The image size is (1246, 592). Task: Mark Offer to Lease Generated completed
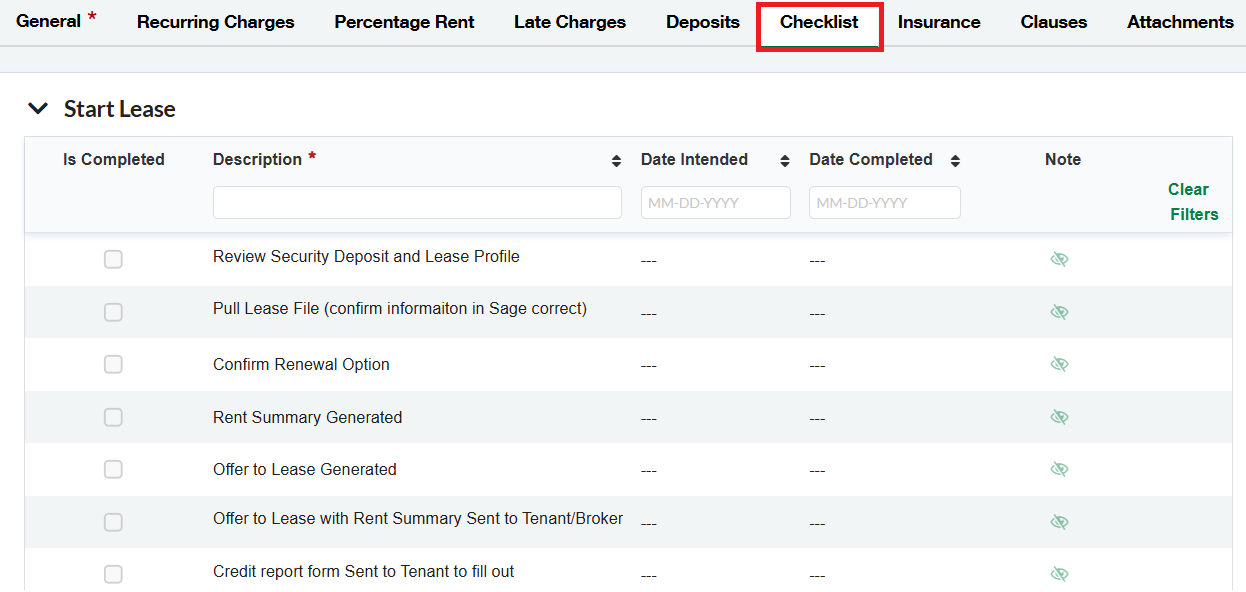(x=113, y=469)
